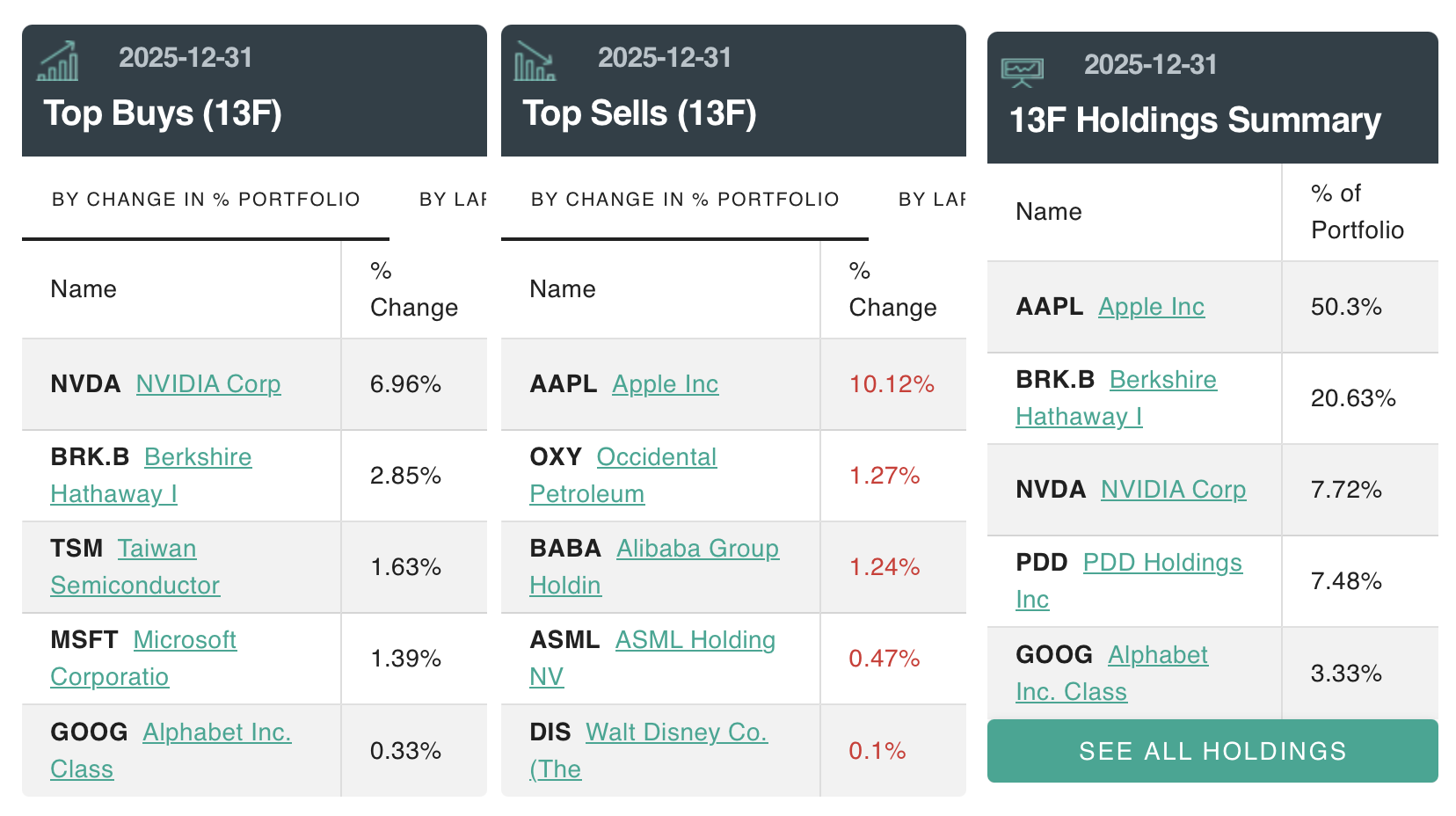The width and height of the screenshot is (1456, 816).
Task: Click the presentation board icon in Holdings Summary
Action: 1022,72
